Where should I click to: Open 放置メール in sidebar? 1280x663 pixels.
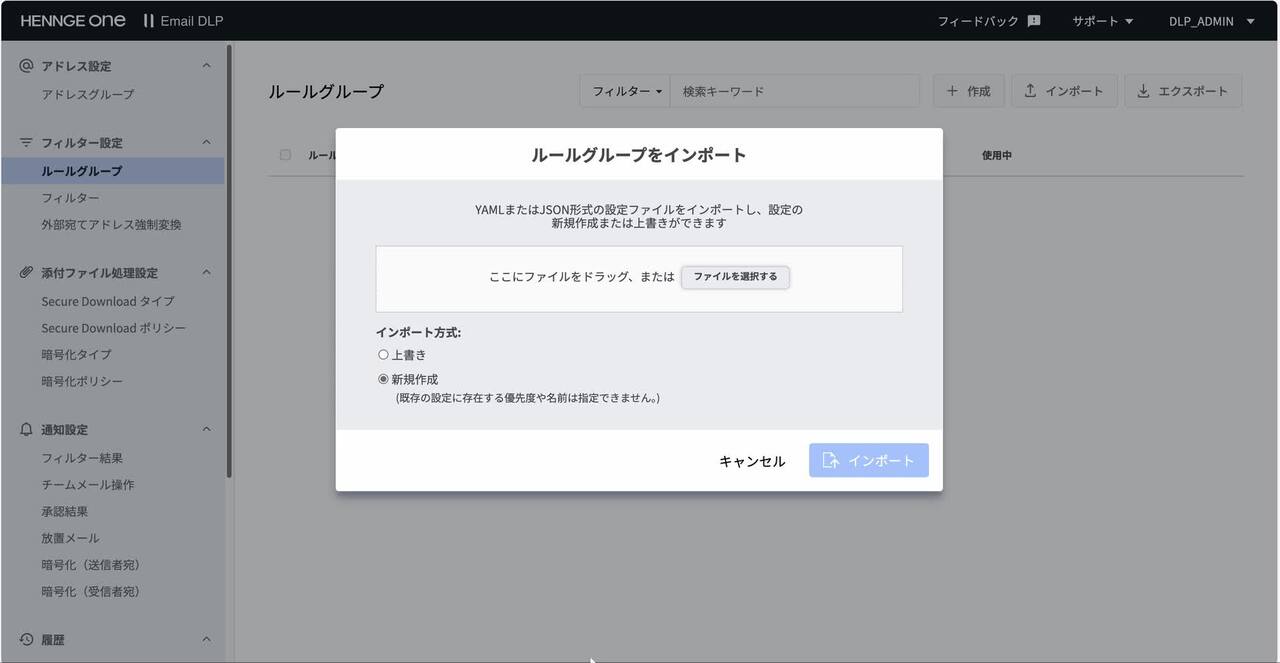click(x=70, y=538)
